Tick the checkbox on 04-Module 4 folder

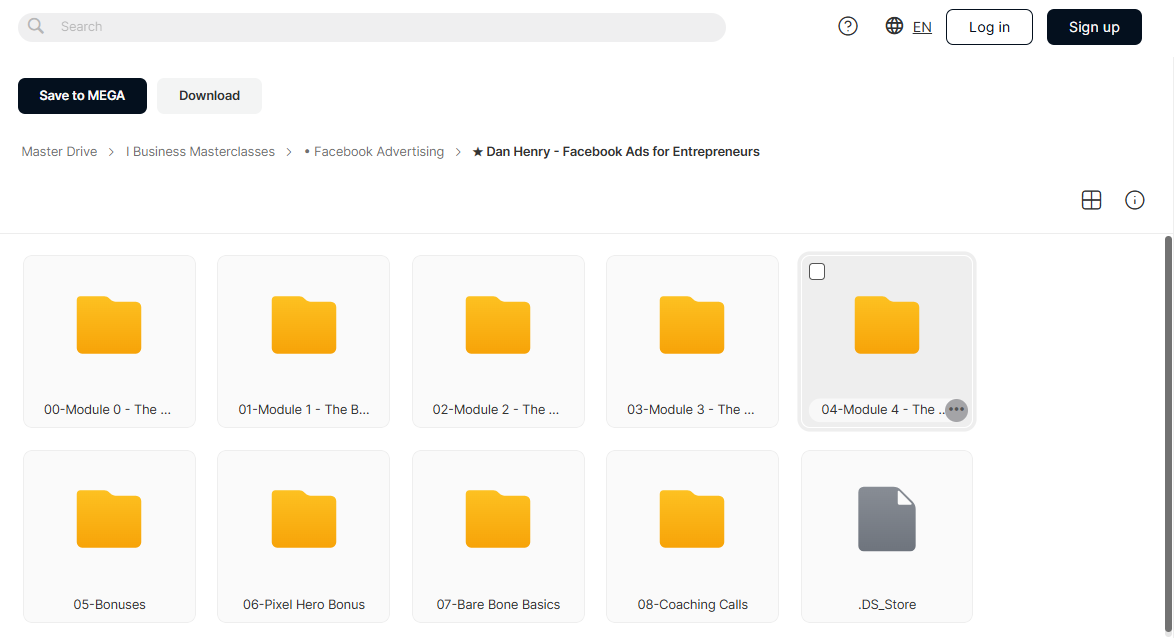pyautogui.click(x=817, y=272)
